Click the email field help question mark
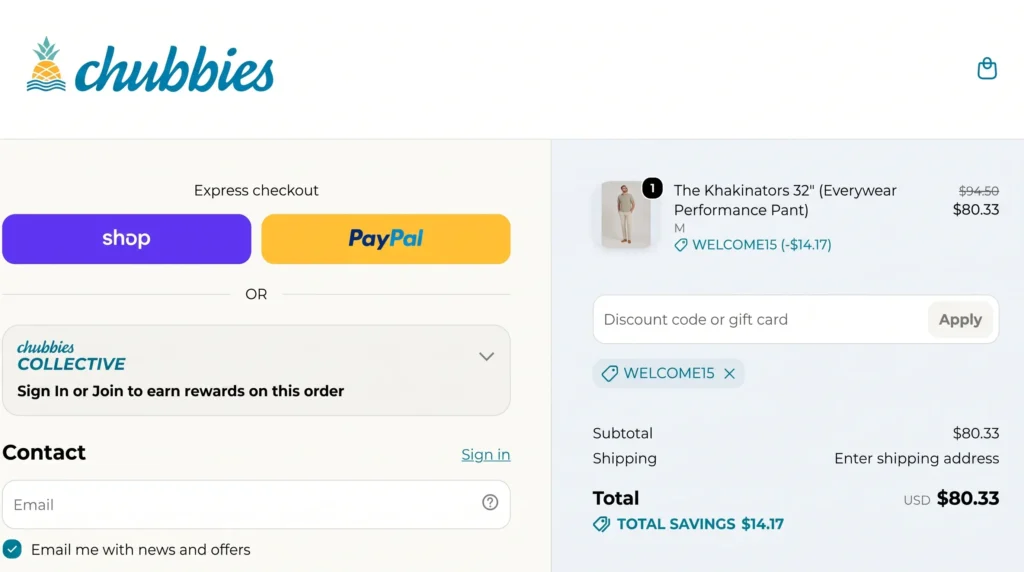The width and height of the screenshot is (1024, 572). [490, 502]
